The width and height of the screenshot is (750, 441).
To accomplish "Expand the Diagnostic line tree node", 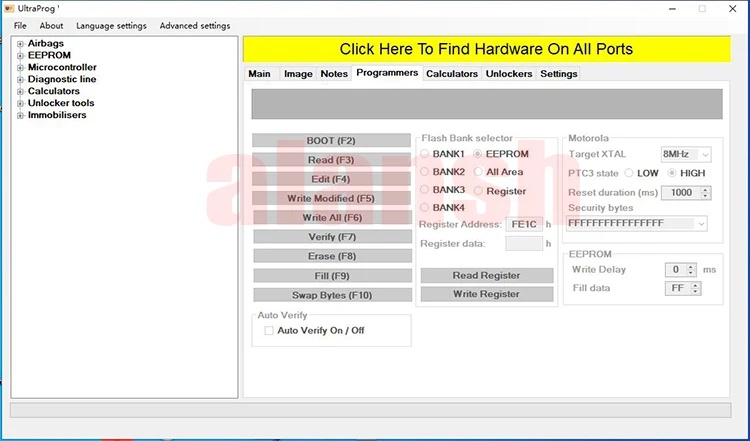I will [20, 80].
